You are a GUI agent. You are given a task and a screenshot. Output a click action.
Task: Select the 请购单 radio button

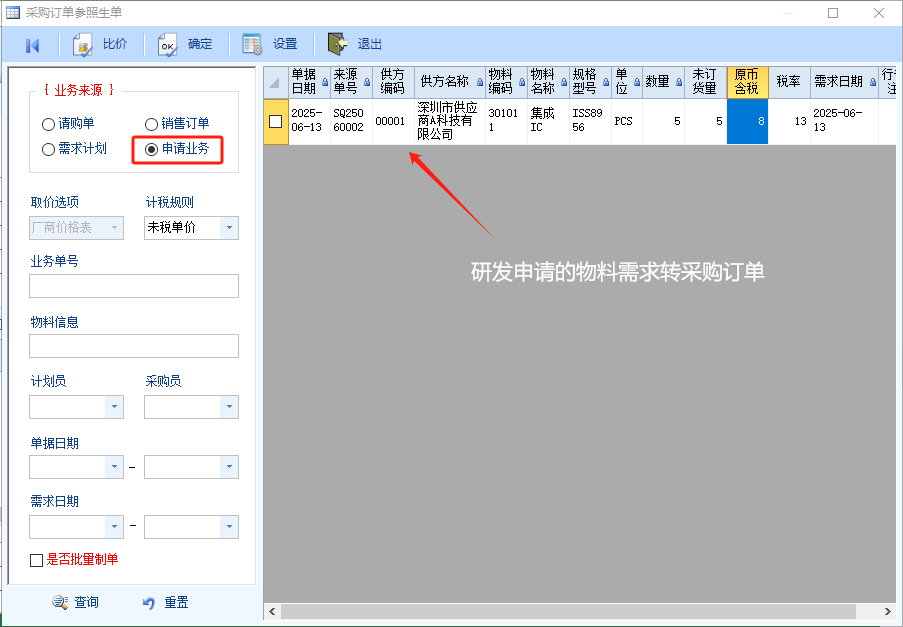(x=48, y=124)
